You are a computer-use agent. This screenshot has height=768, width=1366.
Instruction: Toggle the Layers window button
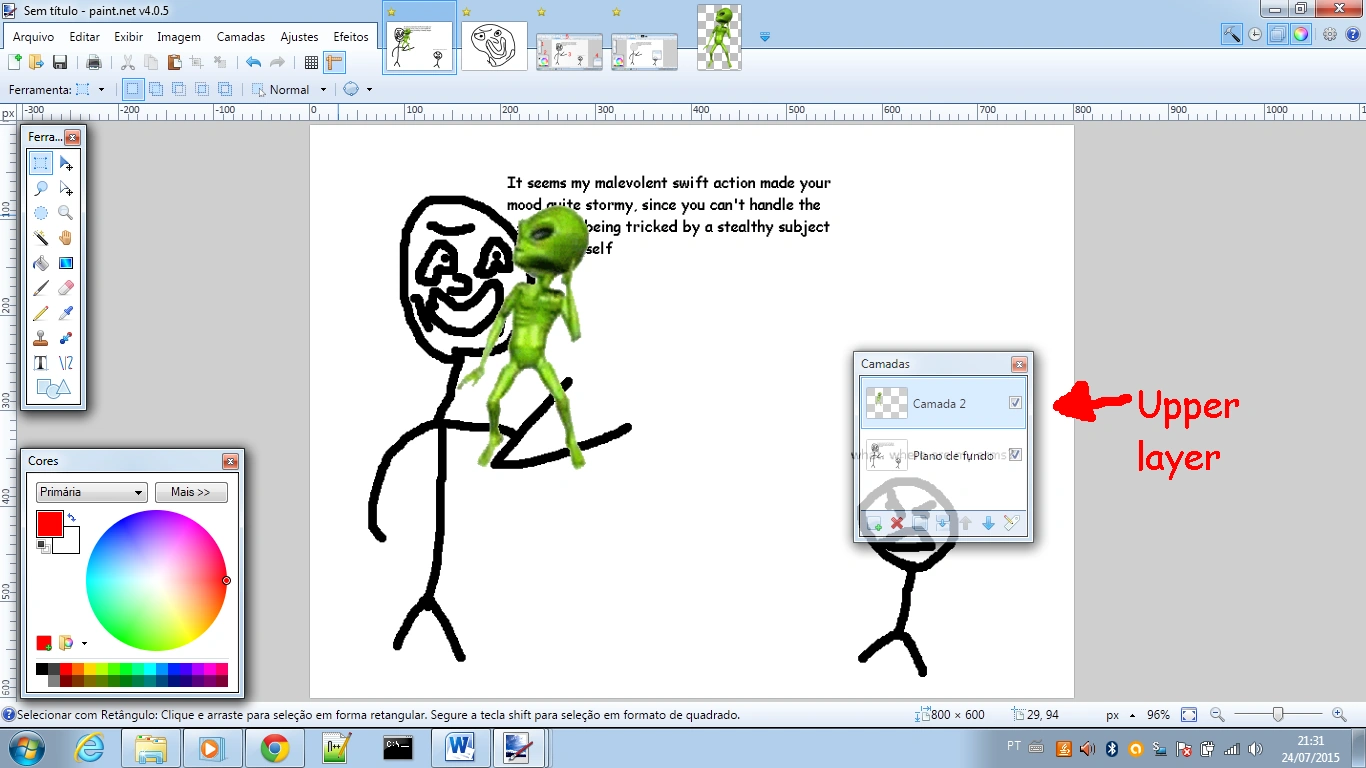coord(1278,34)
